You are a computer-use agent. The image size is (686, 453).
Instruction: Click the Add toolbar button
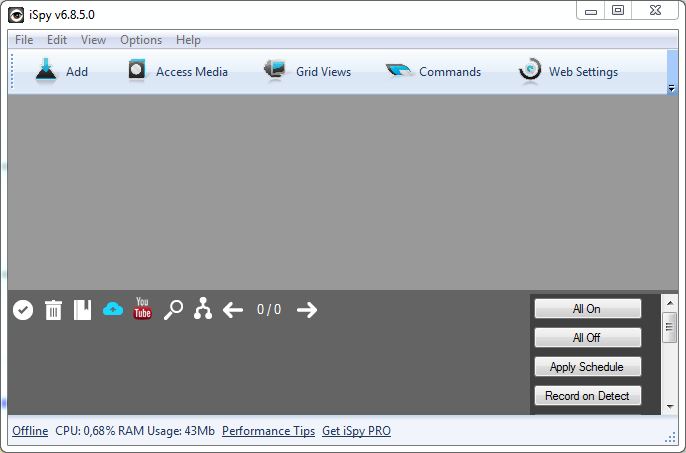tap(62, 71)
